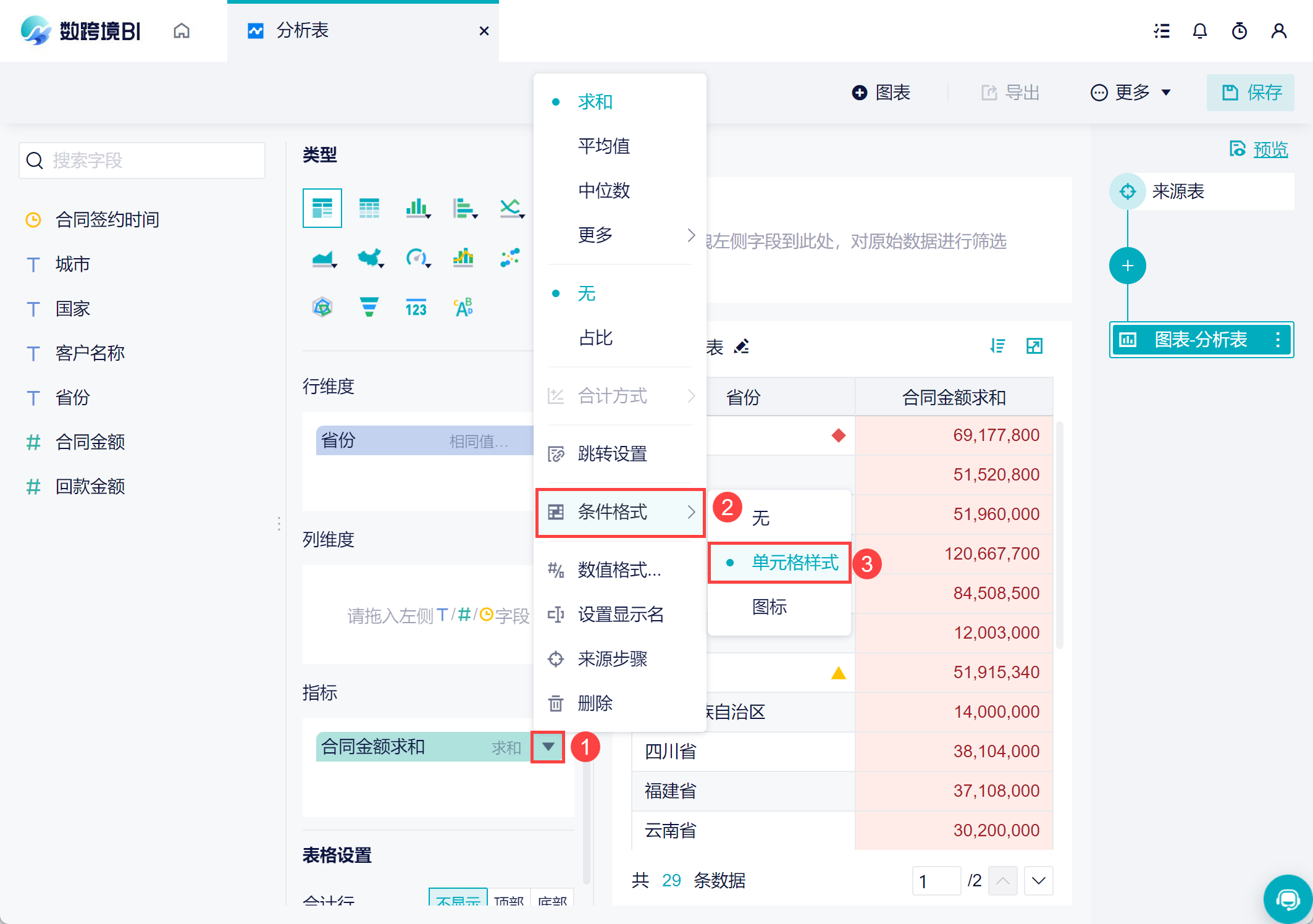Choose the funnel chart type icon
The height and width of the screenshot is (924, 1313).
click(x=369, y=307)
